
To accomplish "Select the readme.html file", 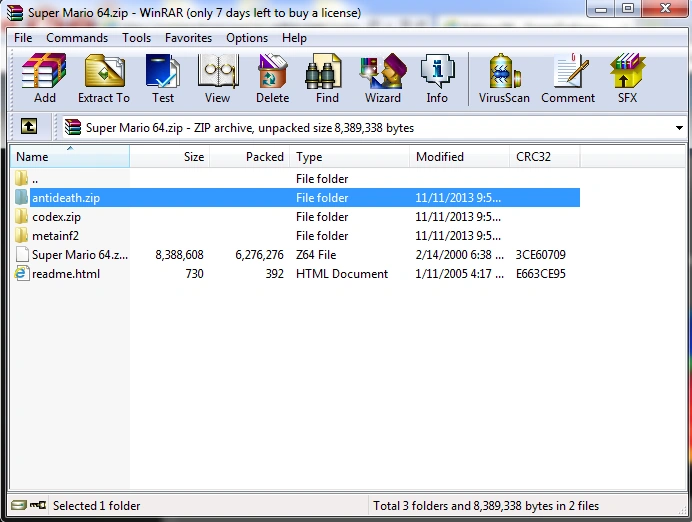I will (x=66, y=274).
